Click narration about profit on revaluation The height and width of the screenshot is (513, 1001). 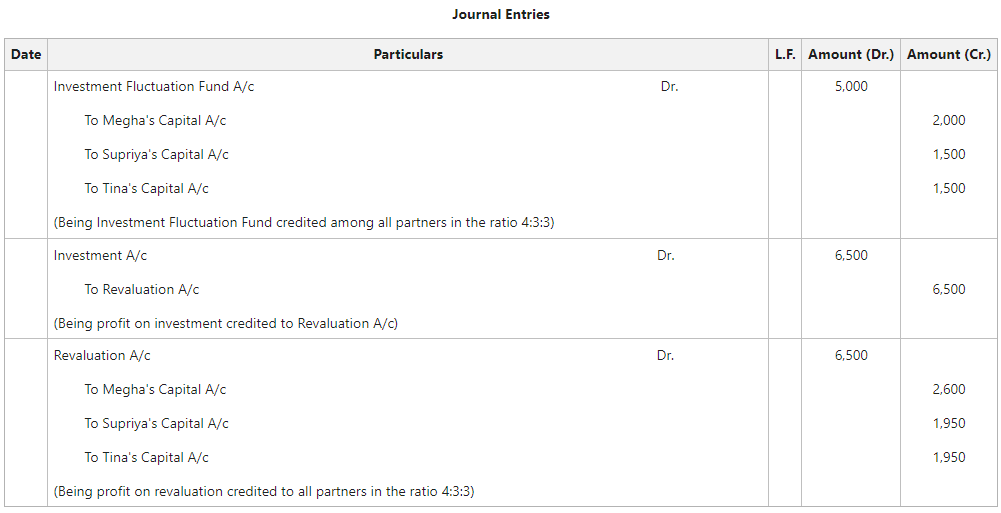coord(264,492)
